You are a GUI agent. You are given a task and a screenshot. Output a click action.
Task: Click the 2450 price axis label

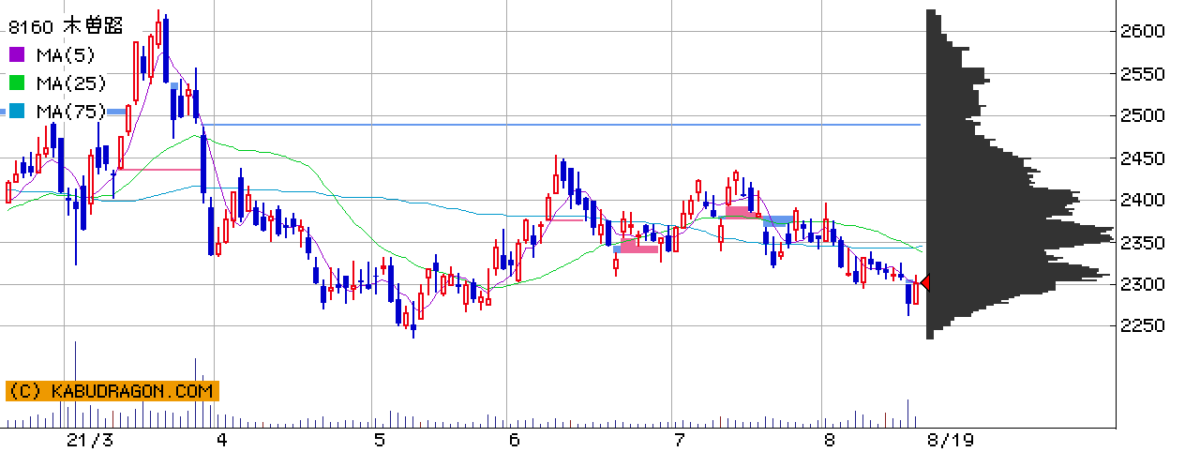coord(1142,158)
